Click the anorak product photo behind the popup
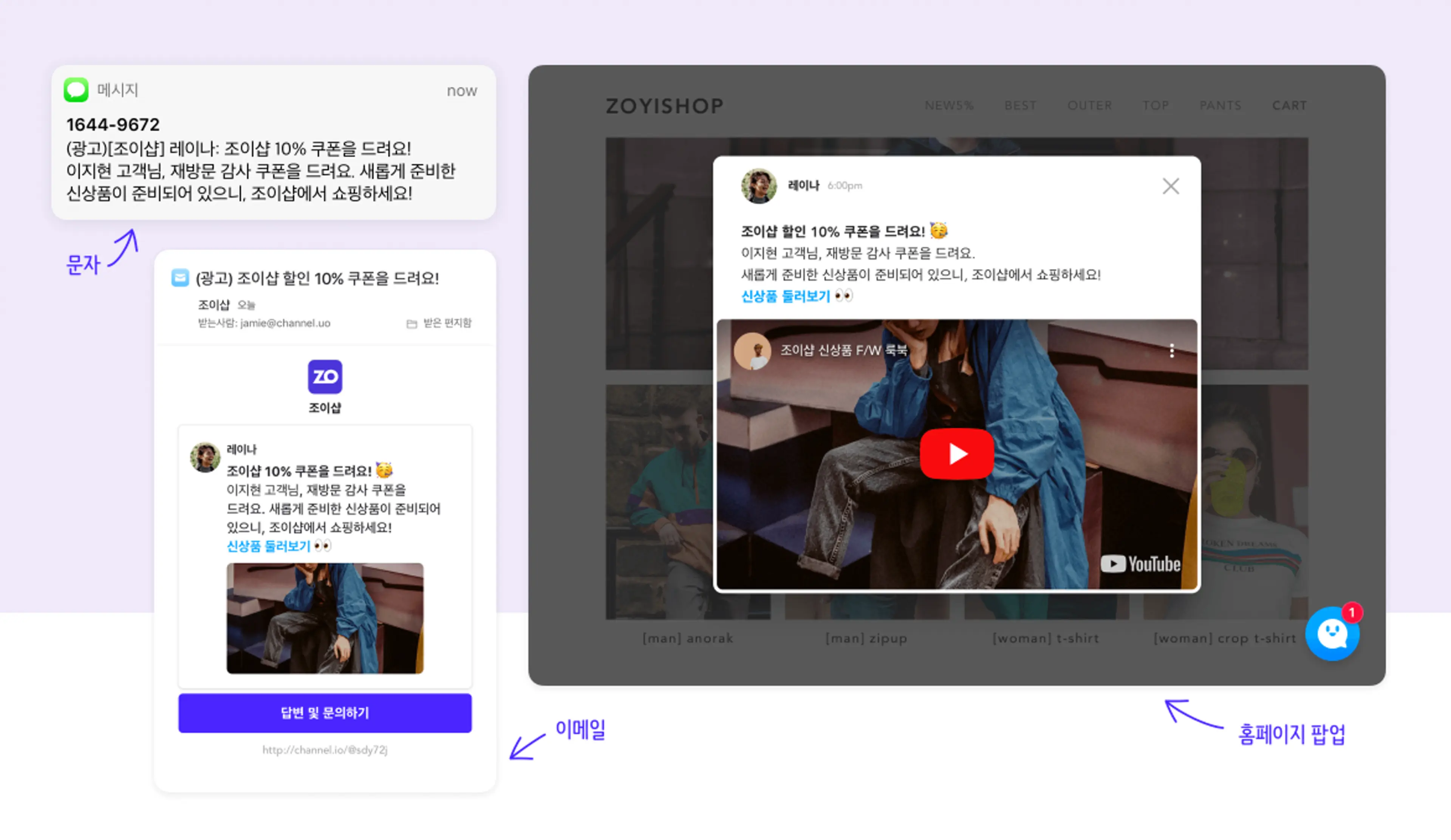Image resolution: width=1451 pixels, height=840 pixels. 659,502
